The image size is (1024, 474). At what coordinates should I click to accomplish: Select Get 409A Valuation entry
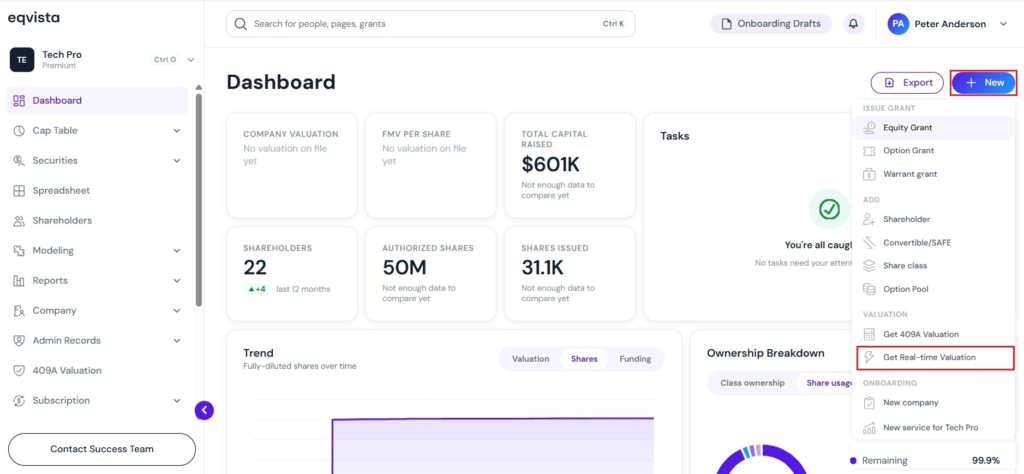[933, 334]
